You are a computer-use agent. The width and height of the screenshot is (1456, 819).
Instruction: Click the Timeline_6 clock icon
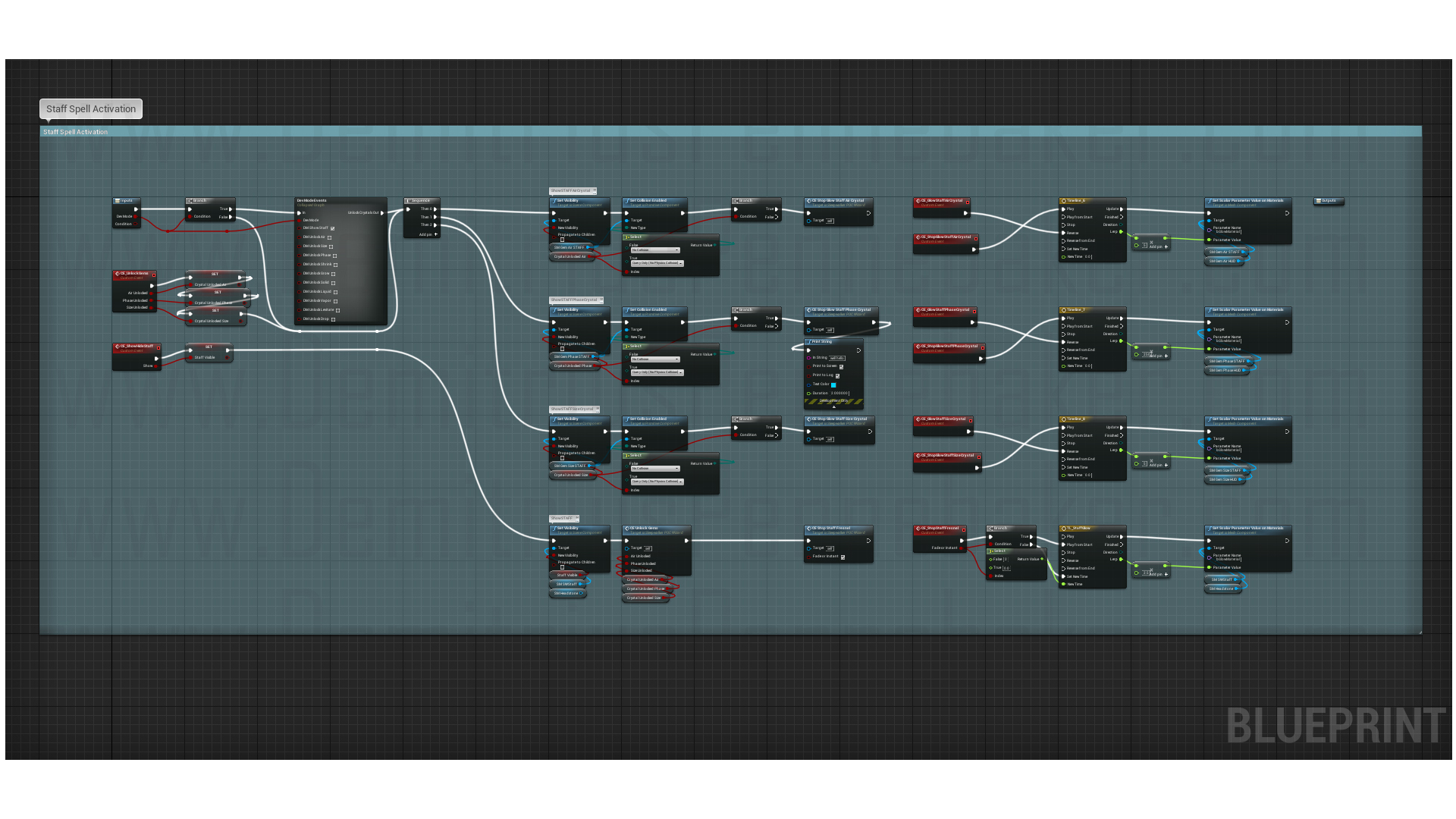click(1064, 201)
